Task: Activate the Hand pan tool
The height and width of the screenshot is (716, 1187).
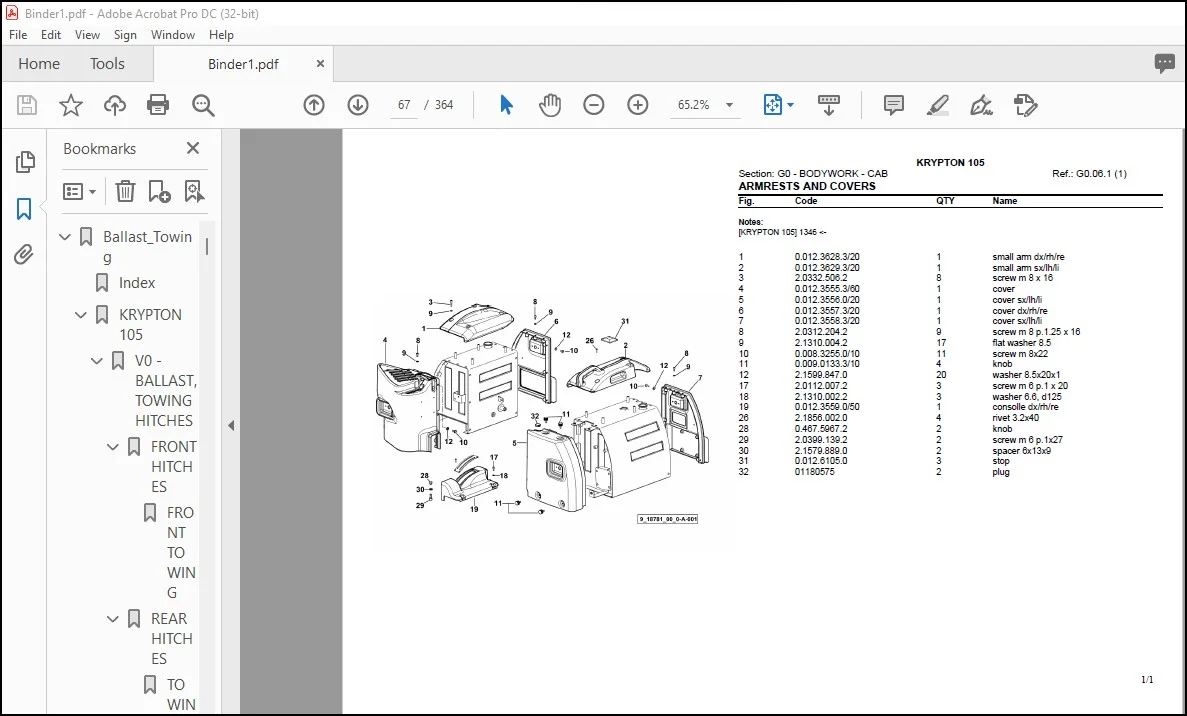Action: [550, 105]
